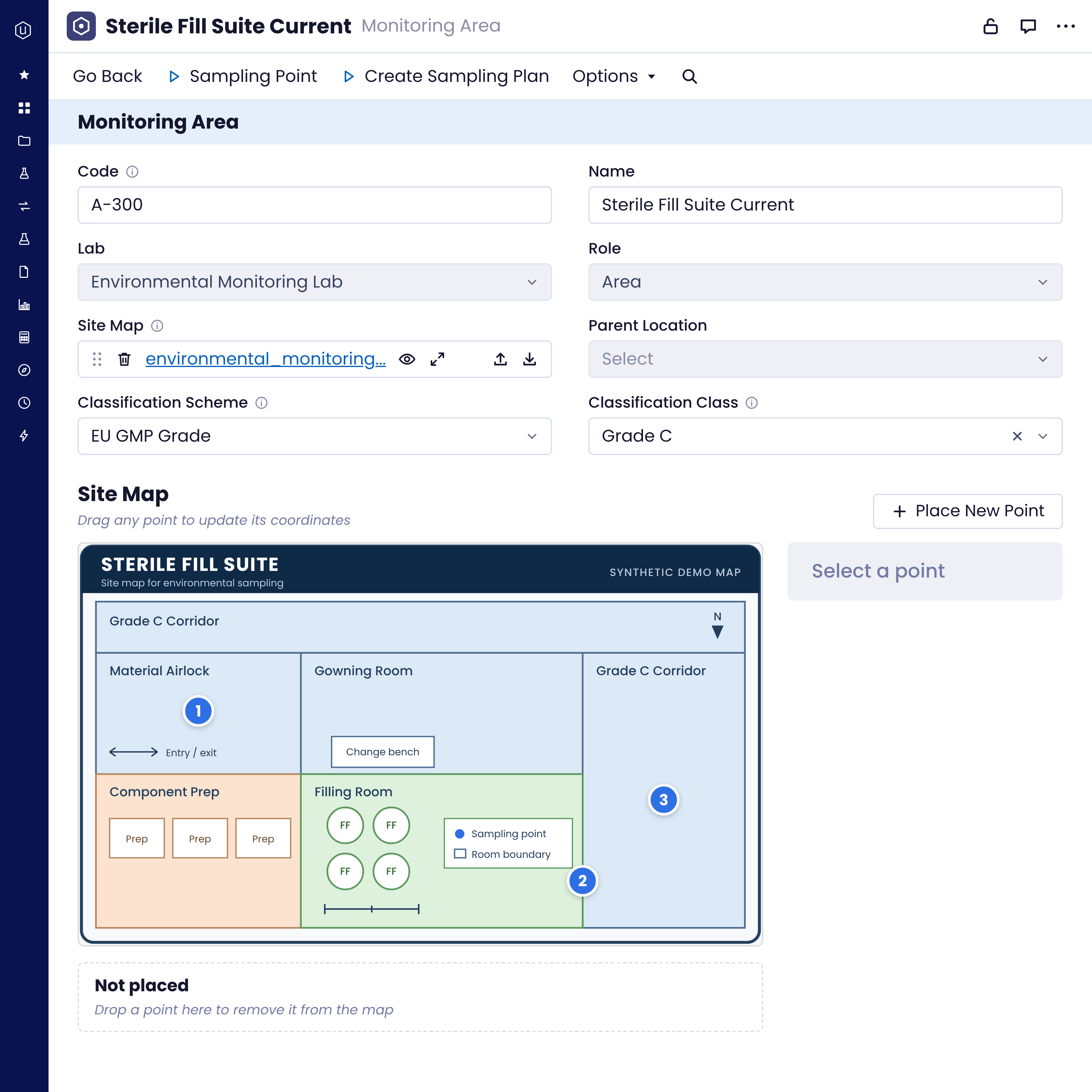
Task: Click Go Back in the toolbar
Action: (107, 76)
